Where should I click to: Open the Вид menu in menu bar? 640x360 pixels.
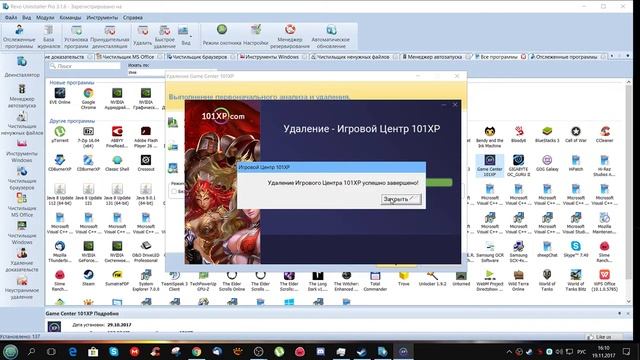(x=27, y=18)
